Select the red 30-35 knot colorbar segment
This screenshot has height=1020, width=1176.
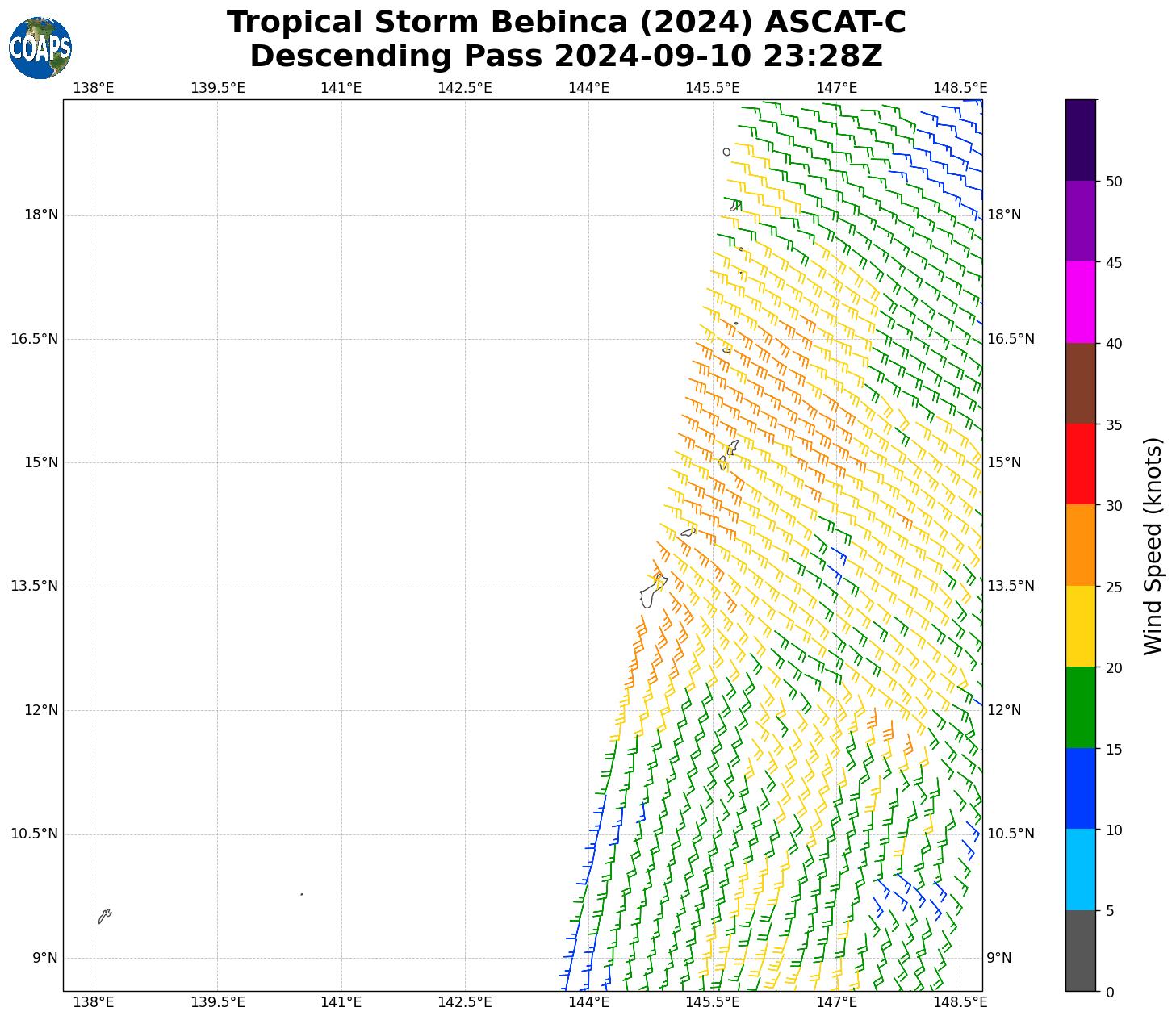(1080, 464)
